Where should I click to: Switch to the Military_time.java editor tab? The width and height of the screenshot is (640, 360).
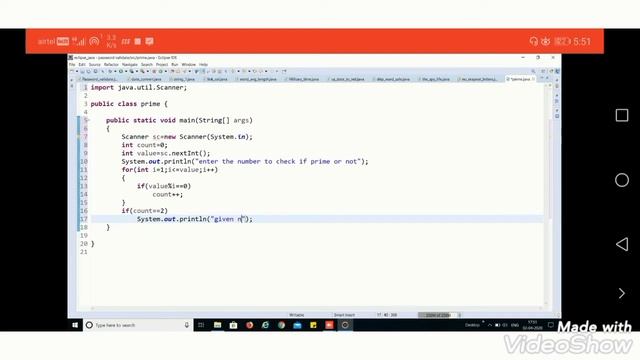(303, 79)
